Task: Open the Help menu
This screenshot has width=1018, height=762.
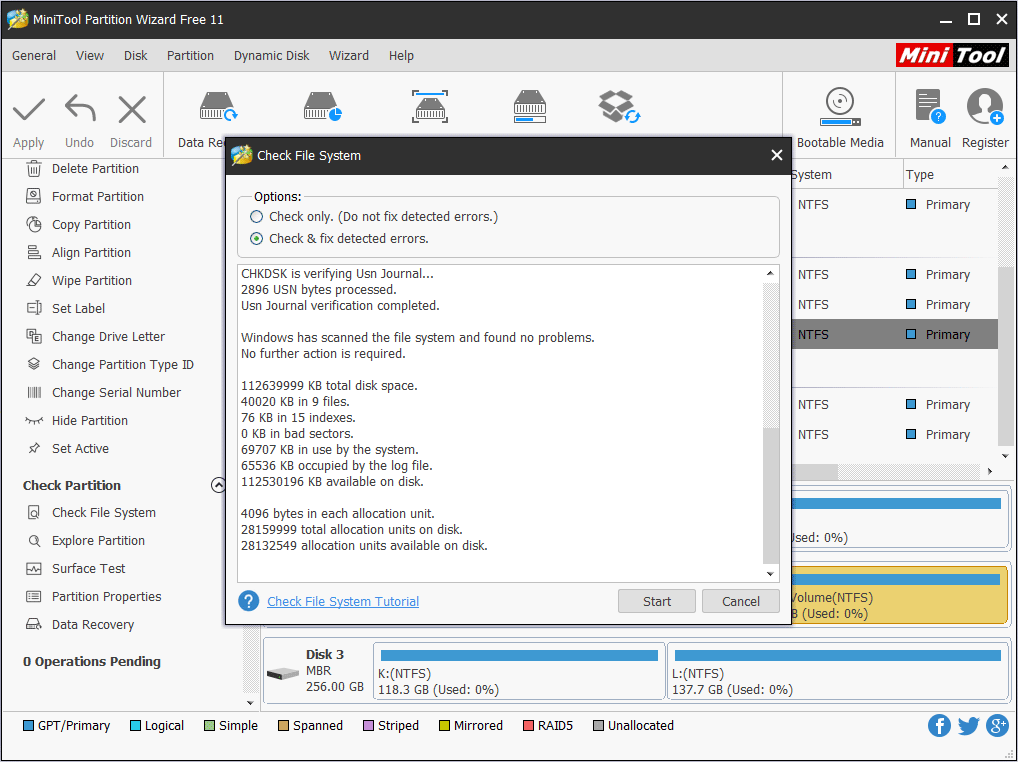Action: pos(401,56)
